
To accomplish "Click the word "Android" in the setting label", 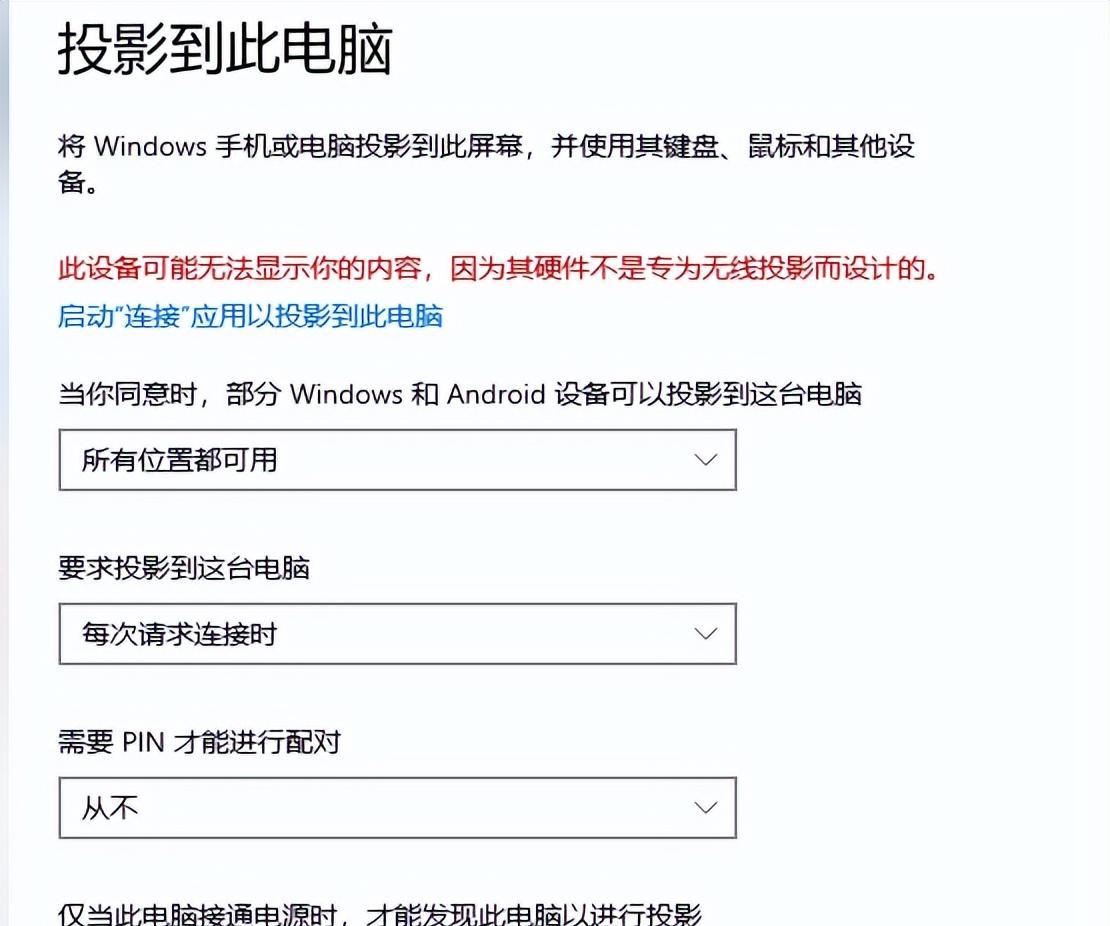I will coord(496,394).
